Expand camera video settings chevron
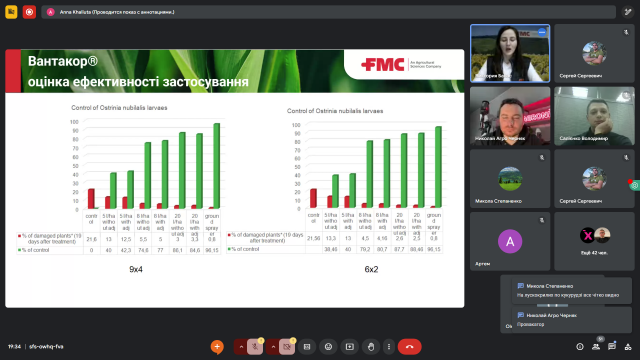 coord(273,347)
